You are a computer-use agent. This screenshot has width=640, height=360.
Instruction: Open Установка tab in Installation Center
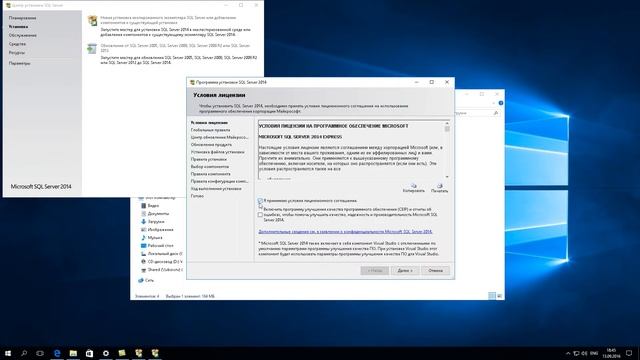pyautogui.click(x=18, y=27)
